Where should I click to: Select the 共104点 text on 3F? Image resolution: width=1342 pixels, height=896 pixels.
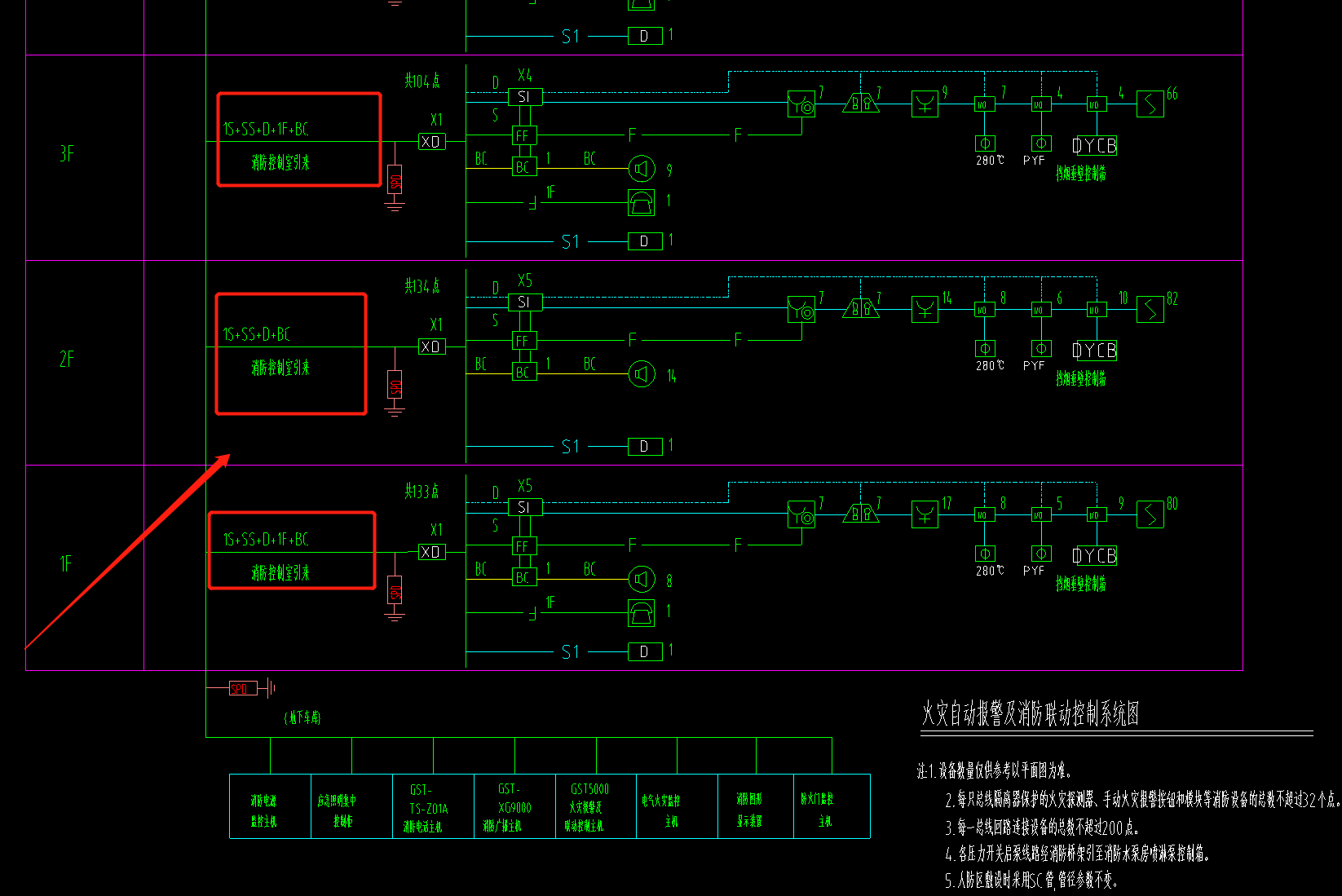422,81
